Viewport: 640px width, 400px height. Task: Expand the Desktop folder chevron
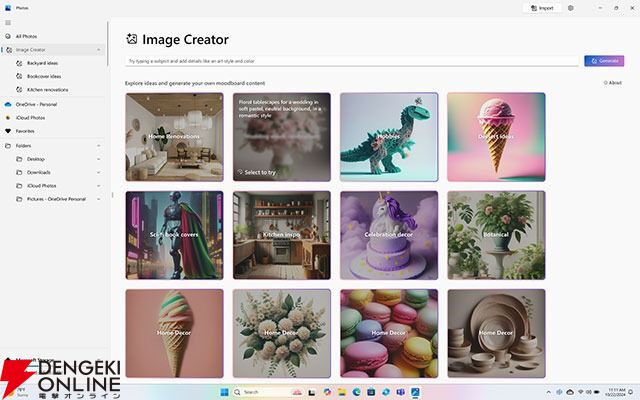(98, 159)
